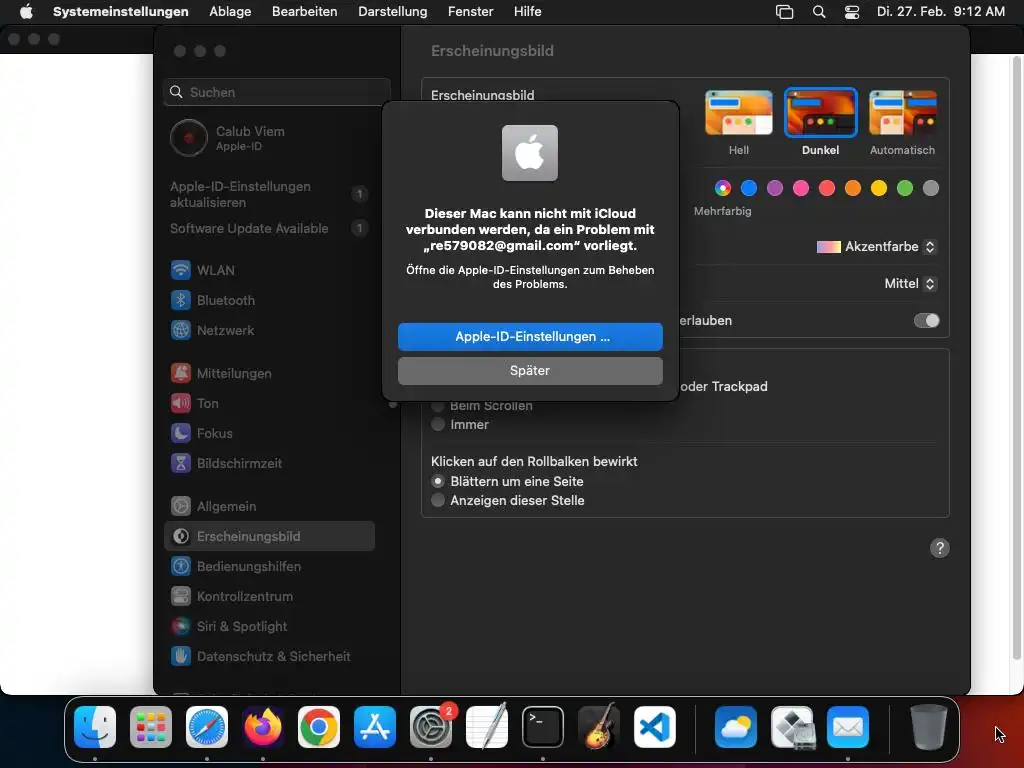Choose the red accent color
1024x768 pixels.
tap(827, 189)
